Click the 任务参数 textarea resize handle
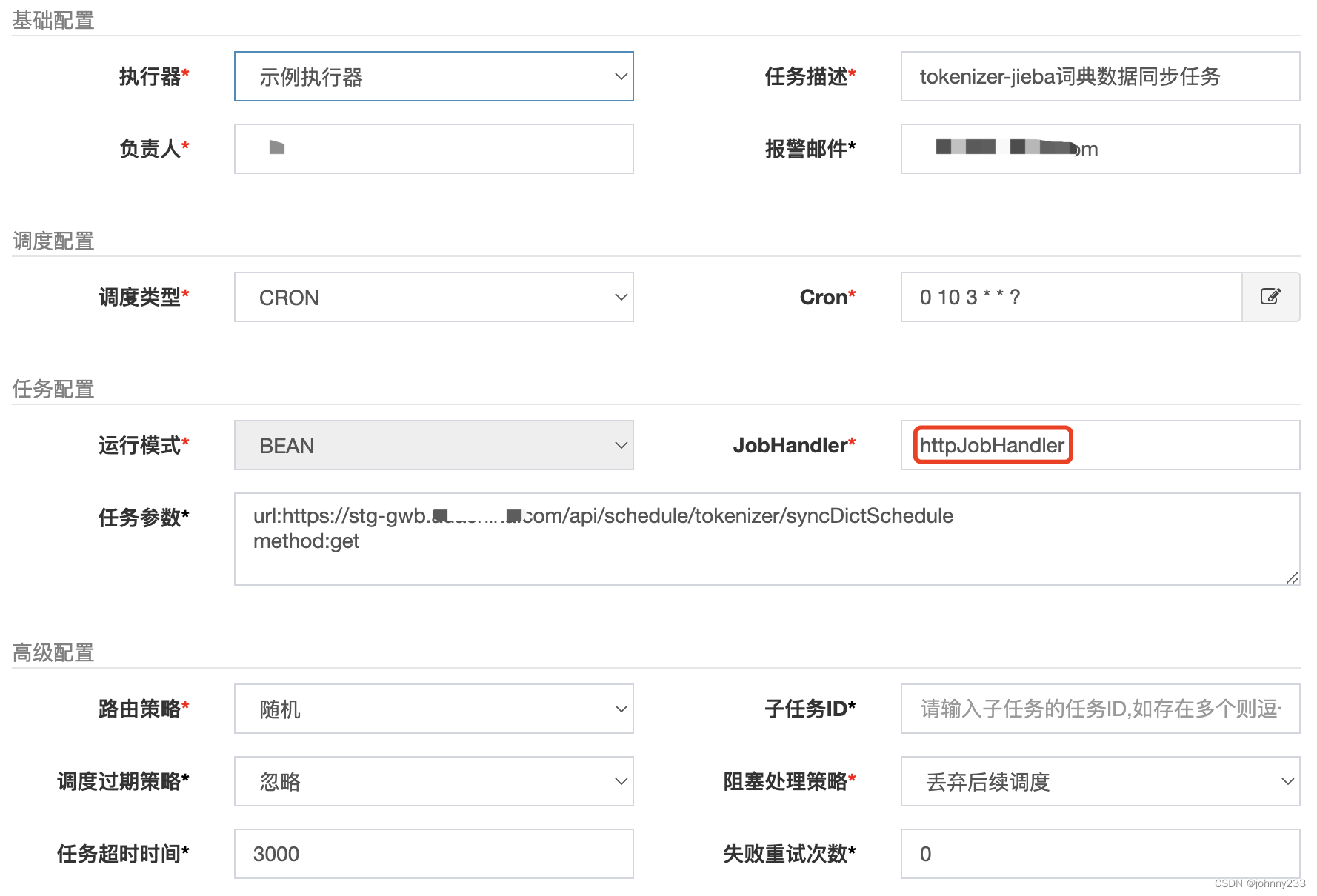This screenshot has width=1317, height=896. [x=1293, y=578]
